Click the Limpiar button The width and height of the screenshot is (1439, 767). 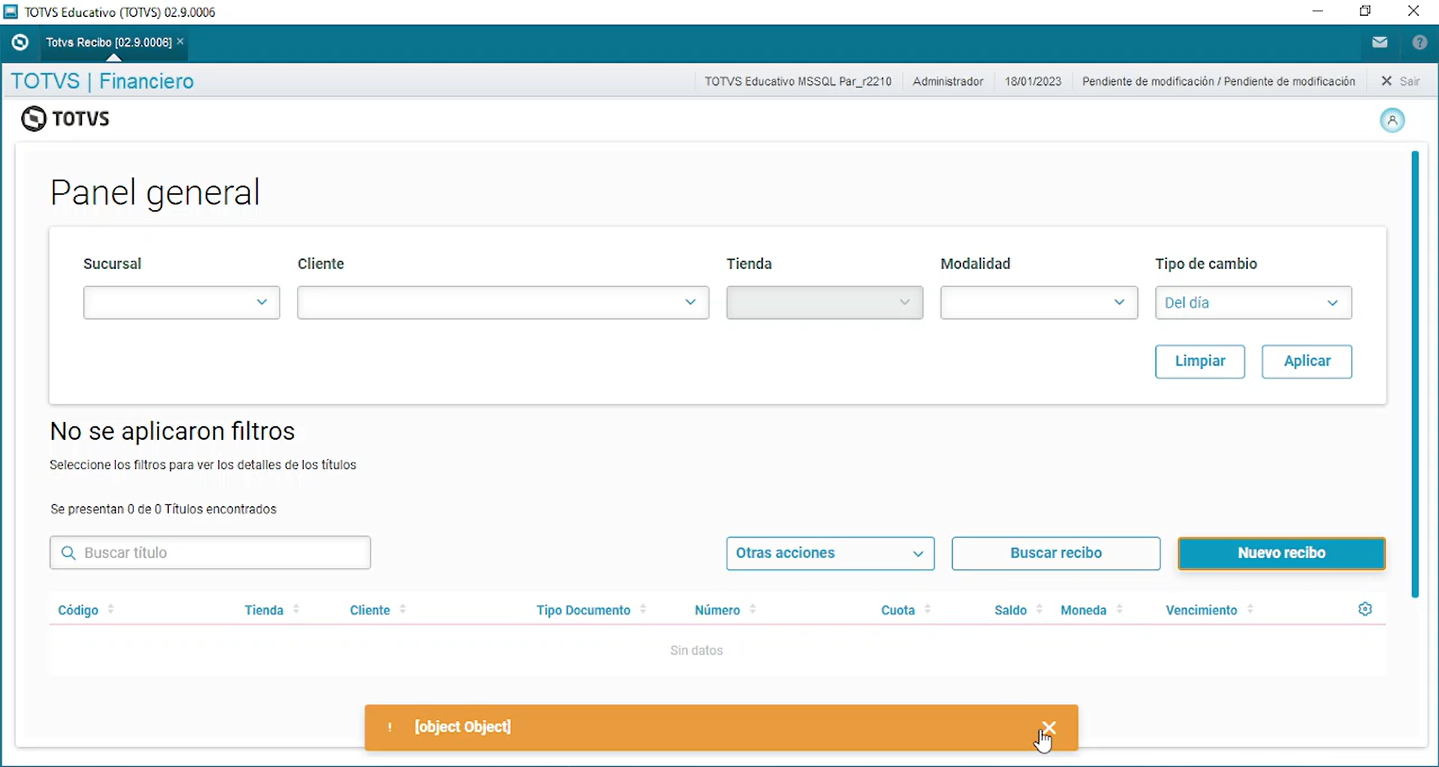tap(1200, 362)
